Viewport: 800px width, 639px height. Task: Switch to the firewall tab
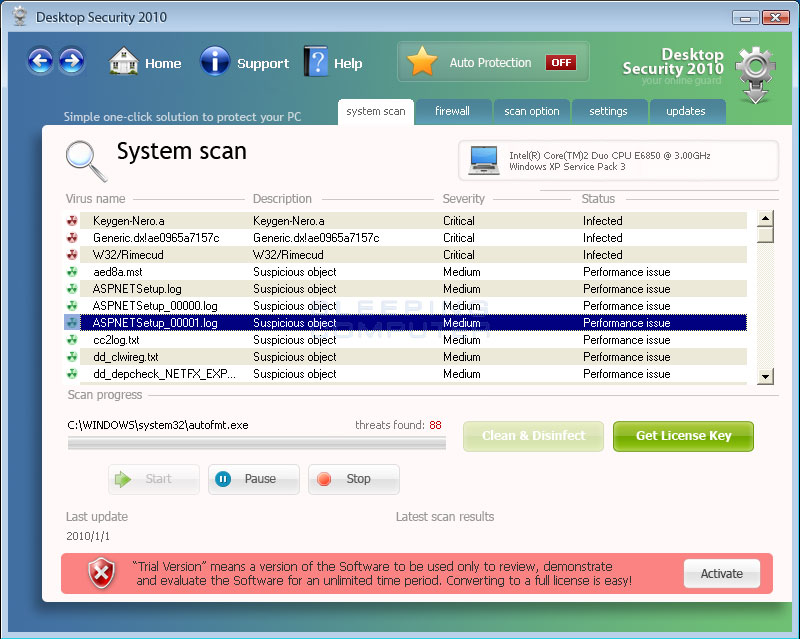click(x=452, y=111)
